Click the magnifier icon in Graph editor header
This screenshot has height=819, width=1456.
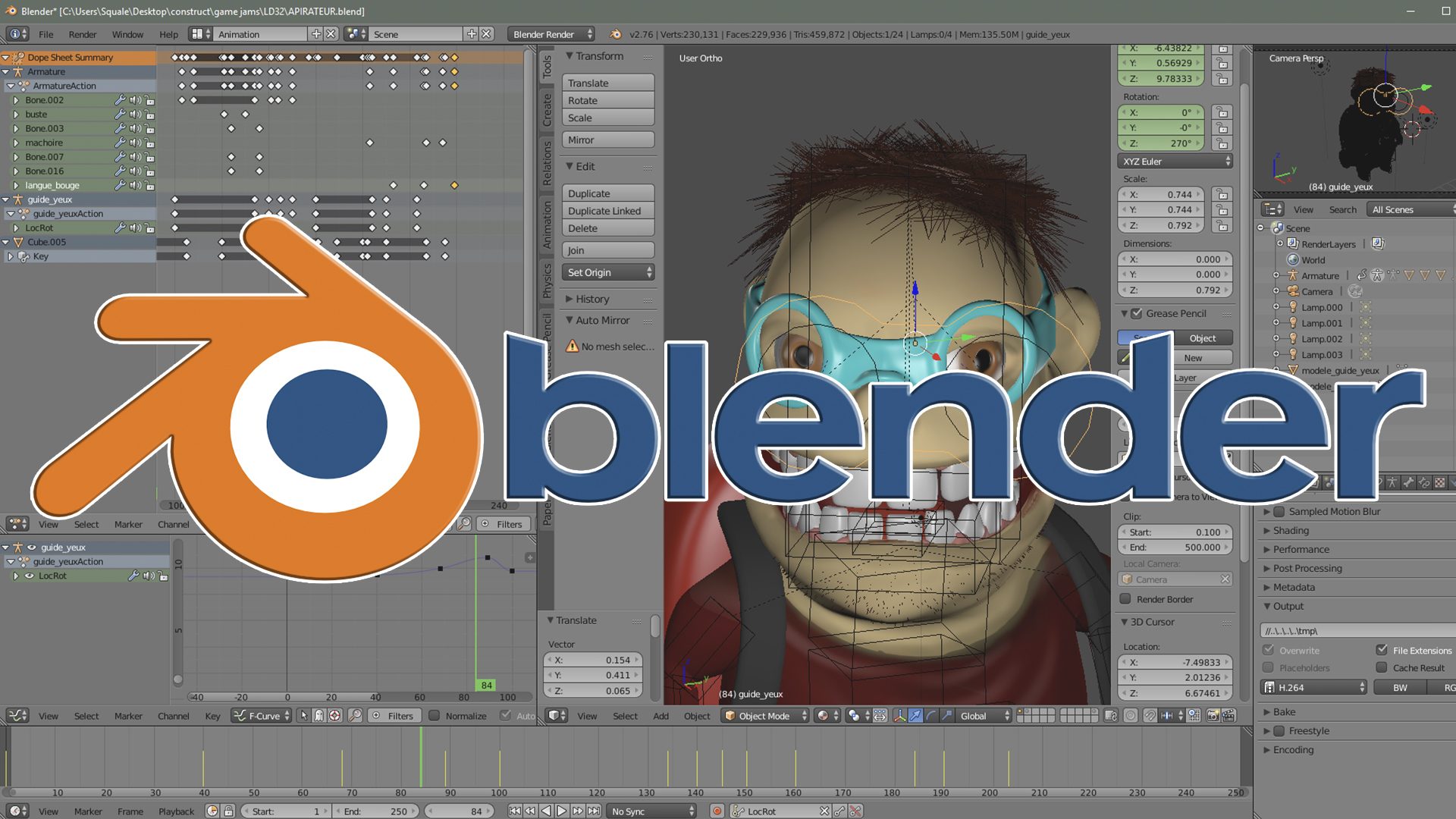point(355,716)
